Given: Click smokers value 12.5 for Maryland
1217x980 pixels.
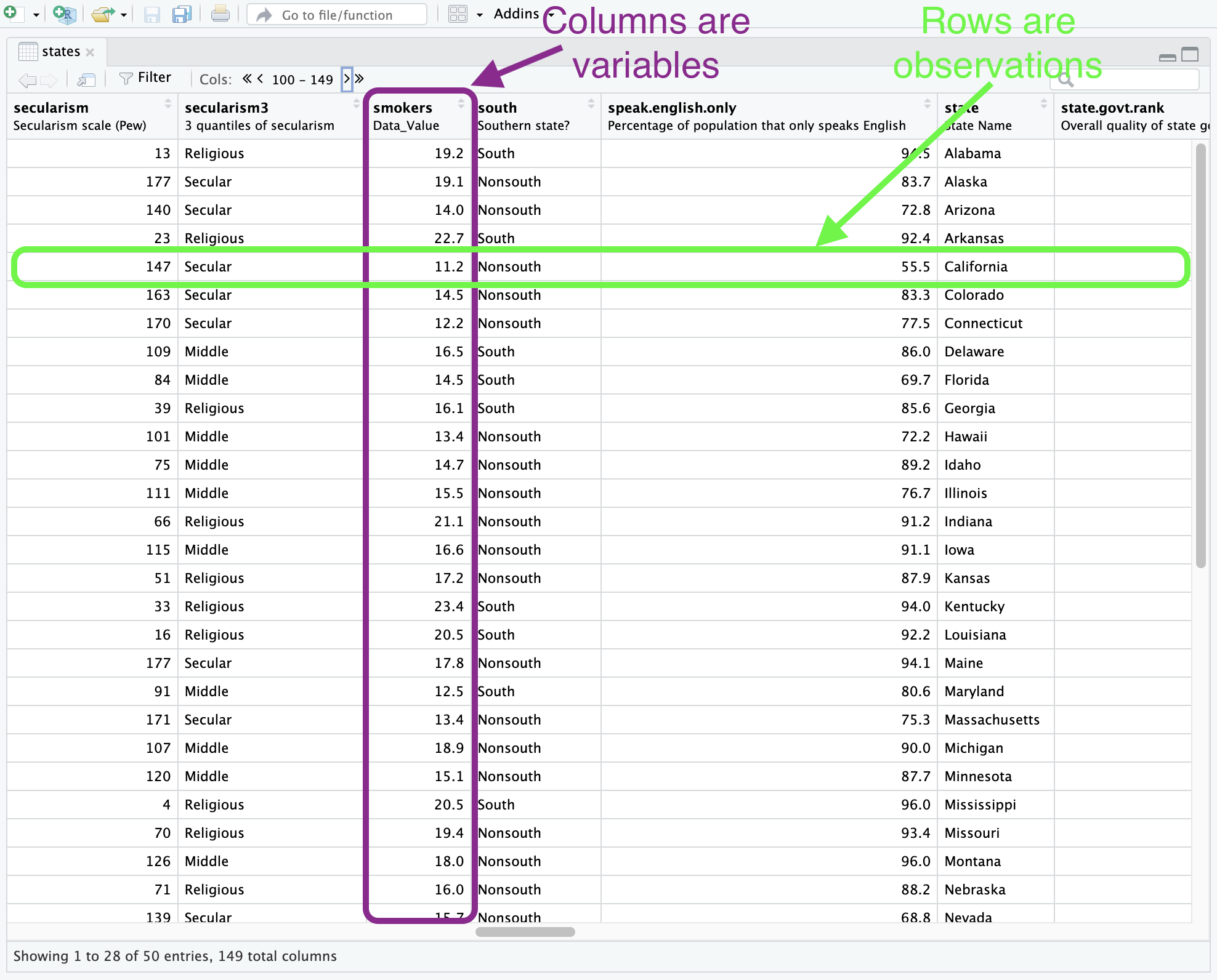Looking at the screenshot, I should (x=449, y=691).
